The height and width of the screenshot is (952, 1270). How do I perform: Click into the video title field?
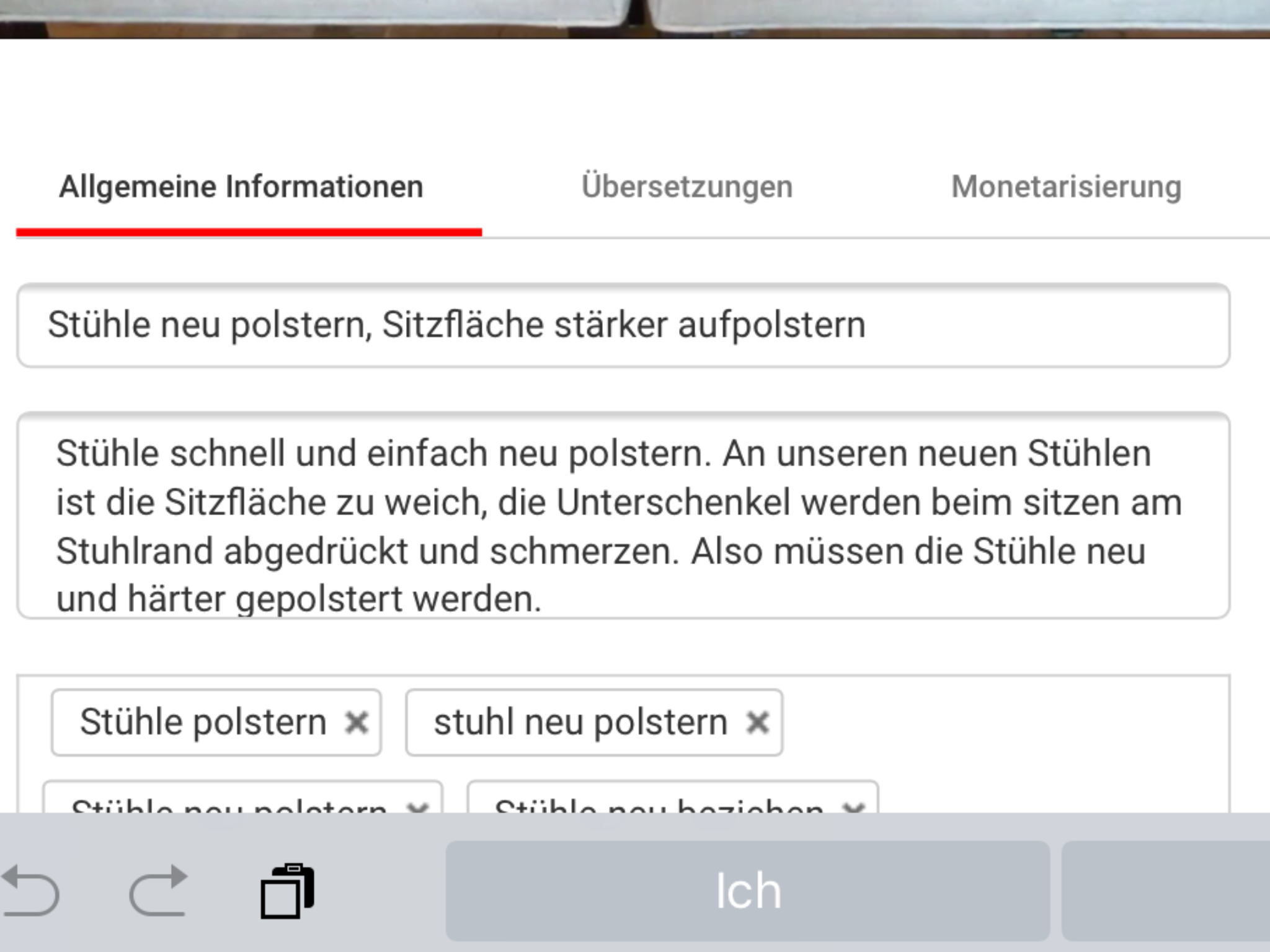pyautogui.click(x=623, y=325)
